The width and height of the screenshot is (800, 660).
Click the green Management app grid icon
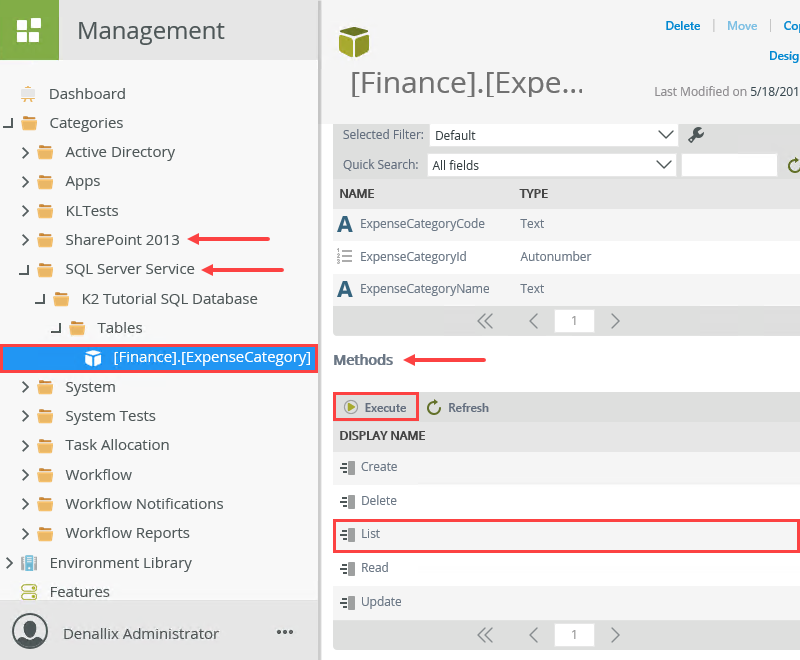pyautogui.click(x=29, y=29)
